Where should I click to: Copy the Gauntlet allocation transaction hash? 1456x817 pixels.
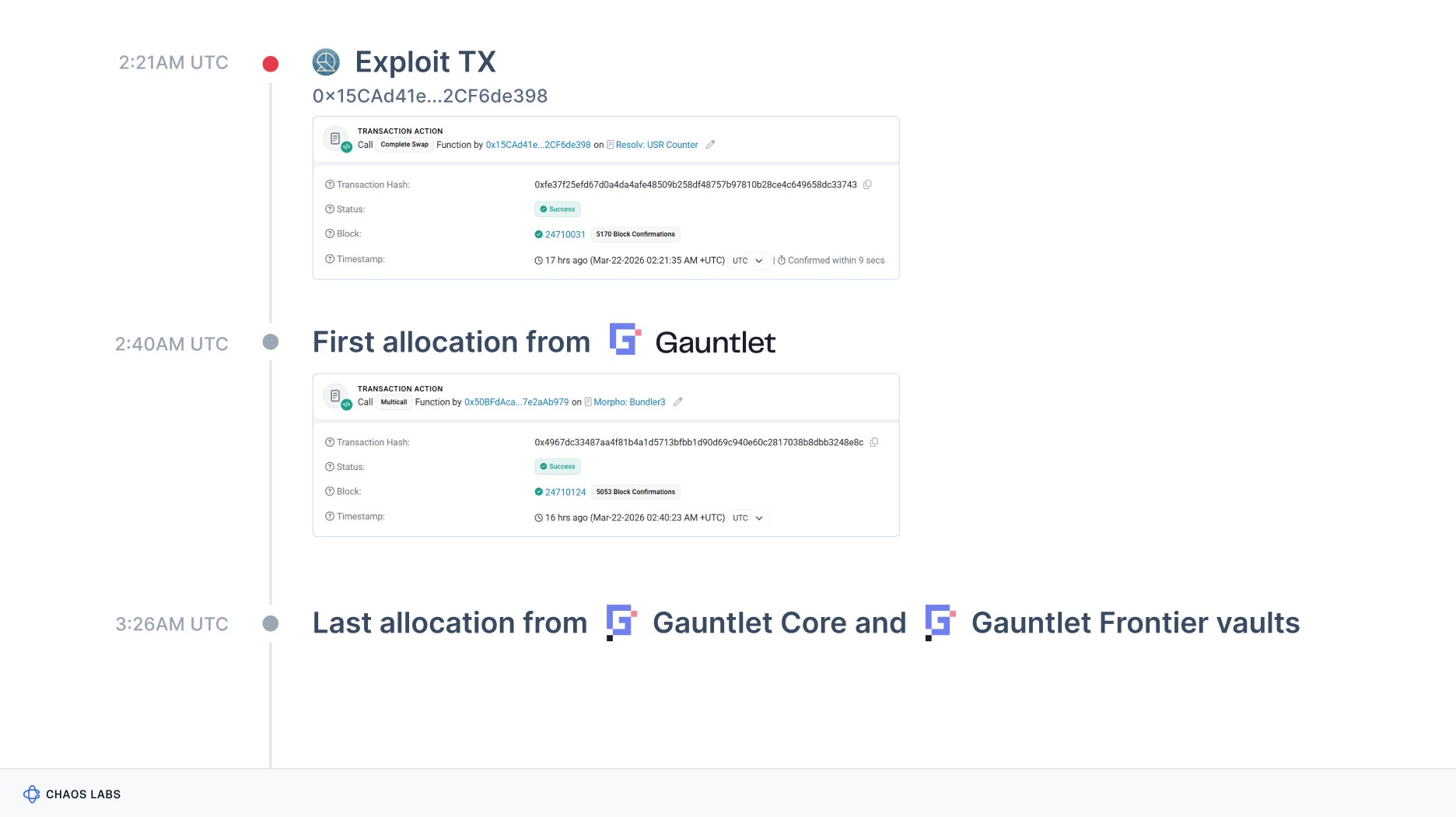[x=874, y=442]
